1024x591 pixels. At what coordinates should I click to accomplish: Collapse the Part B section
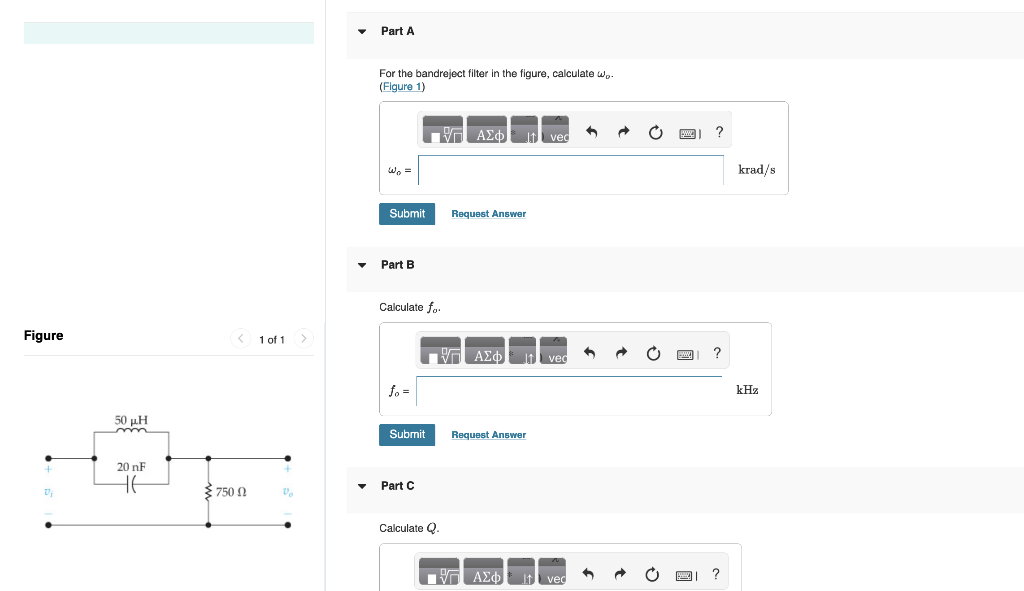pyautogui.click(x=362, y=265)
